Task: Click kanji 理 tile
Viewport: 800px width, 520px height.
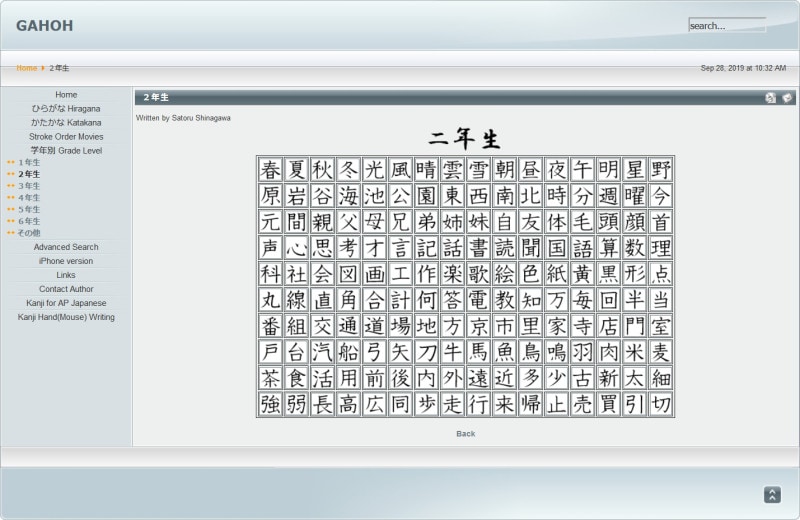Action: coord(661,248)
